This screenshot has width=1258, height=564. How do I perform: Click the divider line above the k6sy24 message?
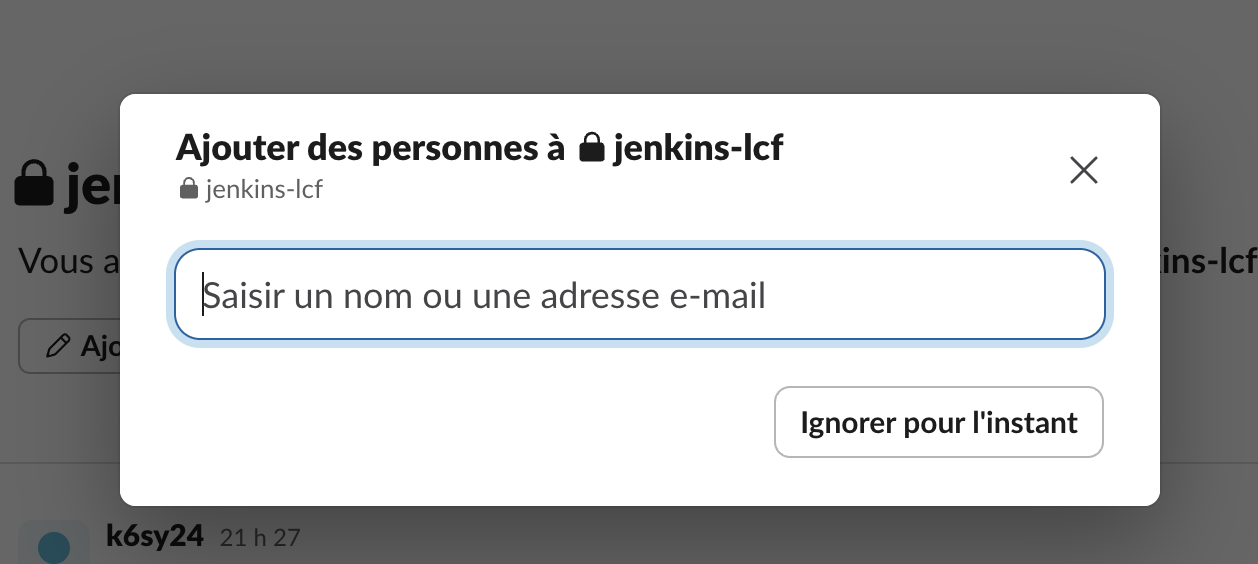click(60, 464)
